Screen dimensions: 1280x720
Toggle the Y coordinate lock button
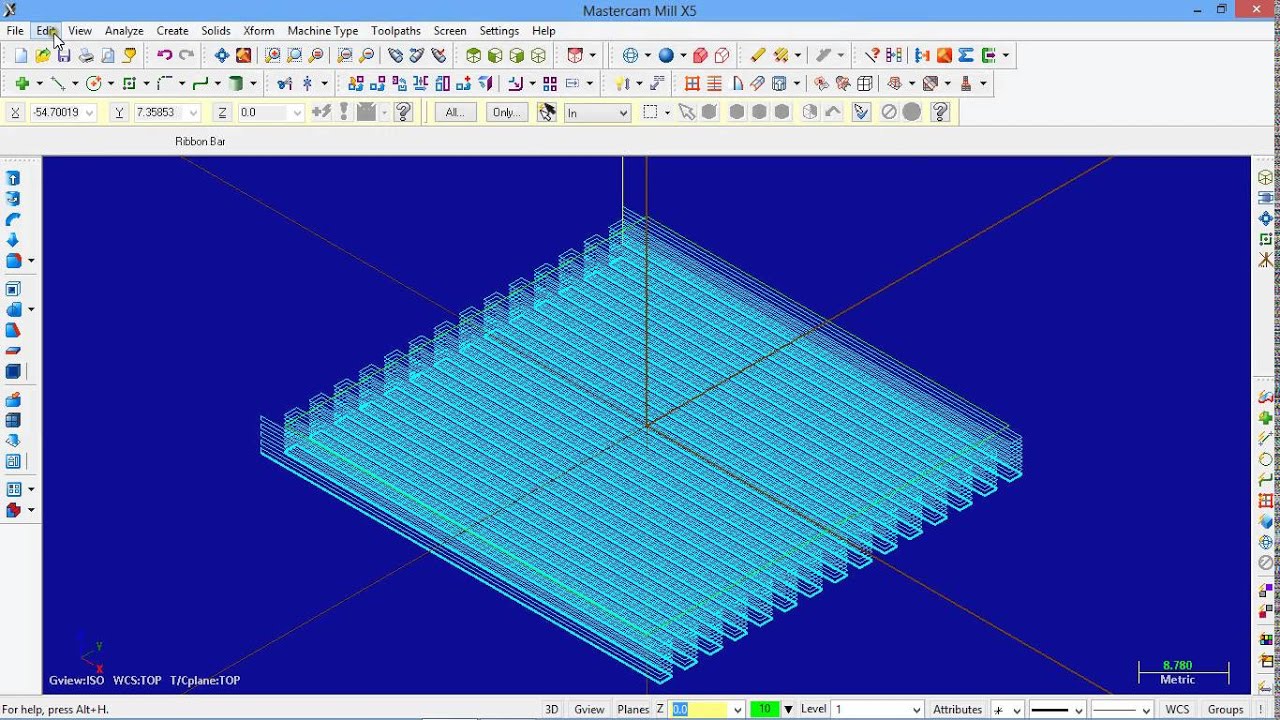pyautogui.click(x=119, y=113)
